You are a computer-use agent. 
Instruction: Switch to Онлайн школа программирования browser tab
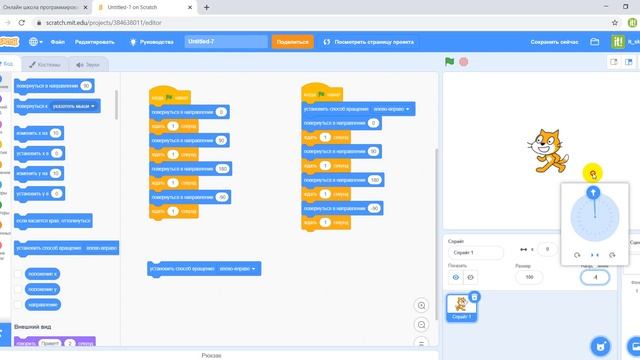[44, 7]
